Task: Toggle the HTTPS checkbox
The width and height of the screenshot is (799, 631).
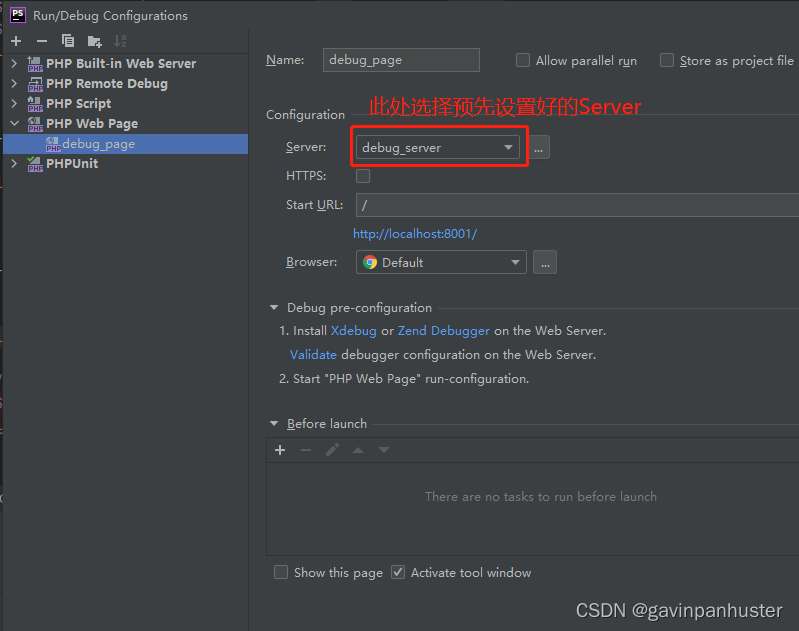Action: coord(363,176)
